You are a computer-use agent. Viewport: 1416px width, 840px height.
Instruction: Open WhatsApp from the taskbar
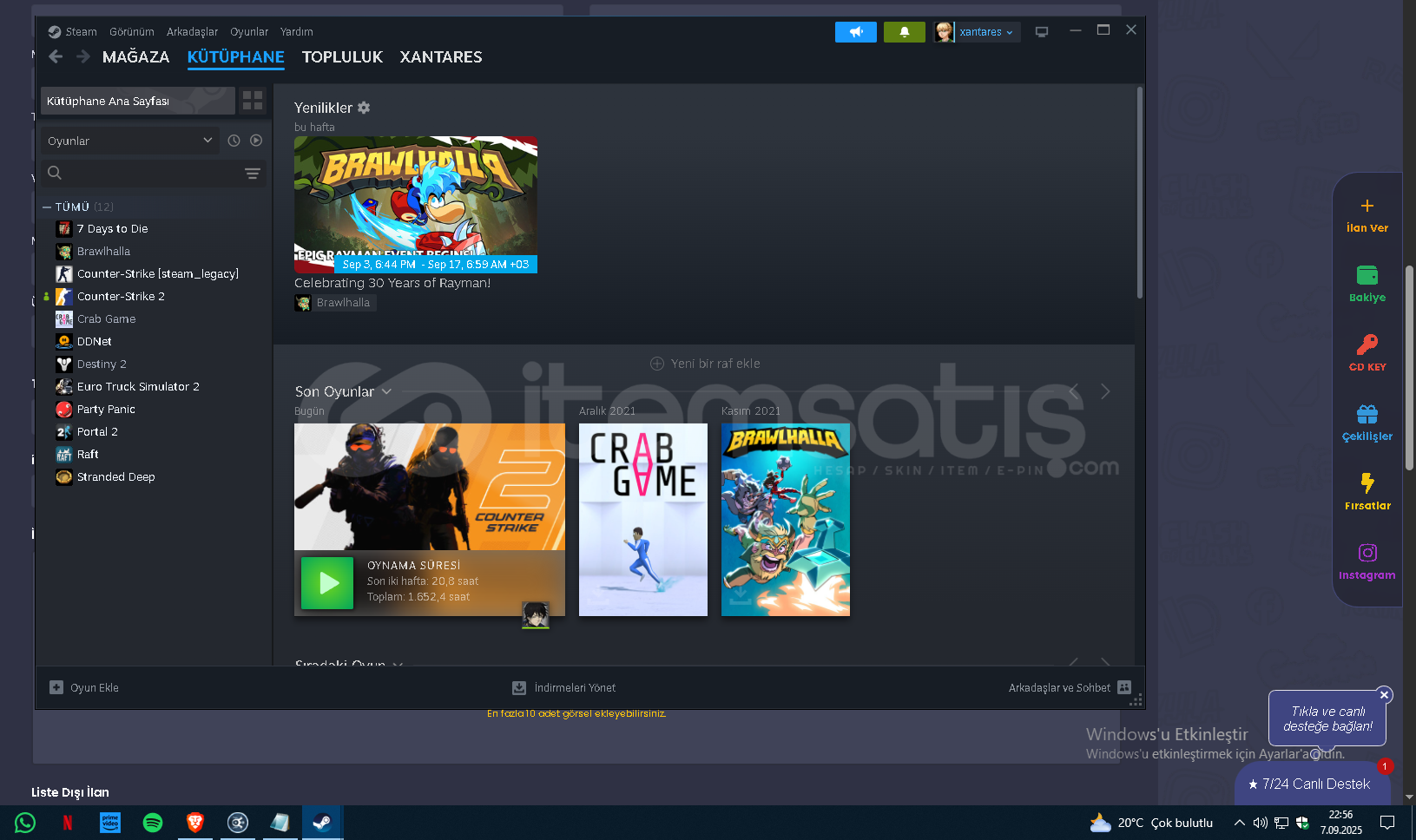(25, 823)
